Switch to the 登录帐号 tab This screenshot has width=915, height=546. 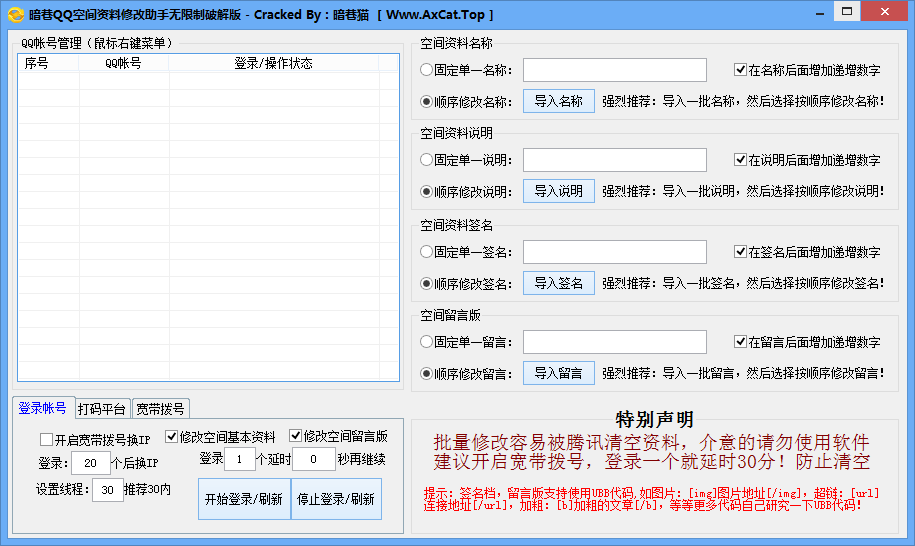[x=43, y=408]
